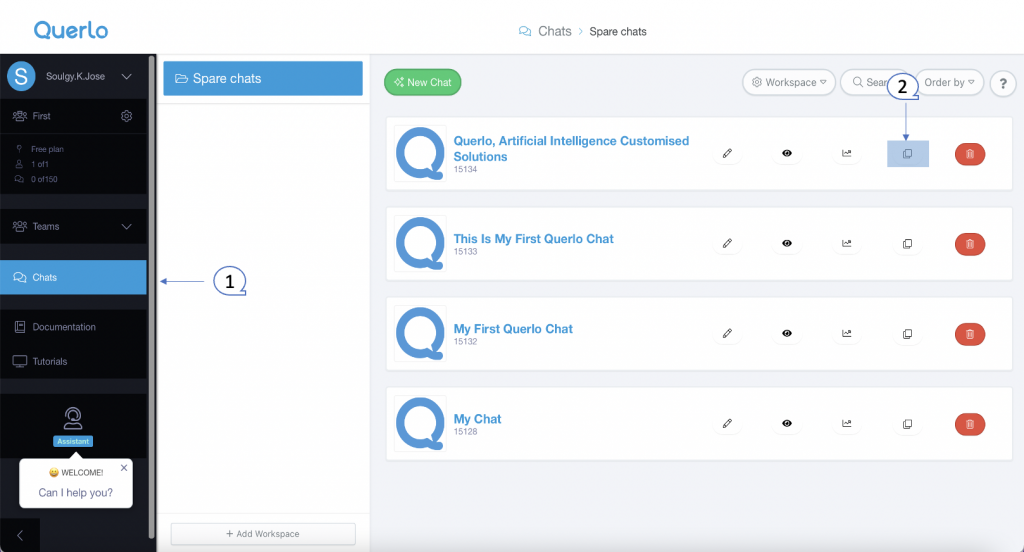The height and width of the screenshot is (552, 1024).
Task: Click the Free plan text
Action: 47,149
